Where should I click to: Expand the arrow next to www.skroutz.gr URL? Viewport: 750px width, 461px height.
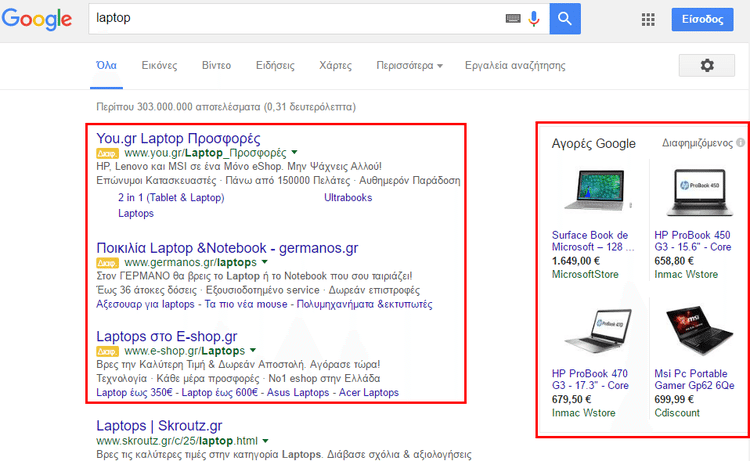pyautogui.click(x=265, y=440)
